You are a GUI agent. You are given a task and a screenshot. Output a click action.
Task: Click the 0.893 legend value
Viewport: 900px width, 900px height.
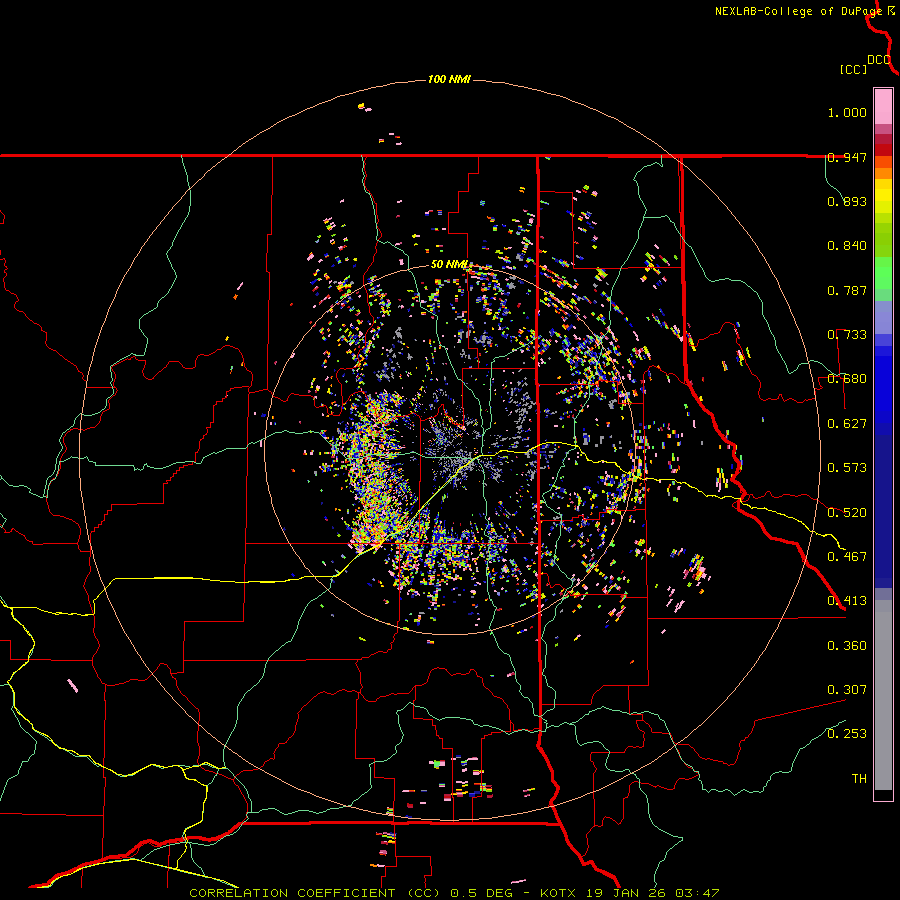pyautogui.click(x=847, y=201)
